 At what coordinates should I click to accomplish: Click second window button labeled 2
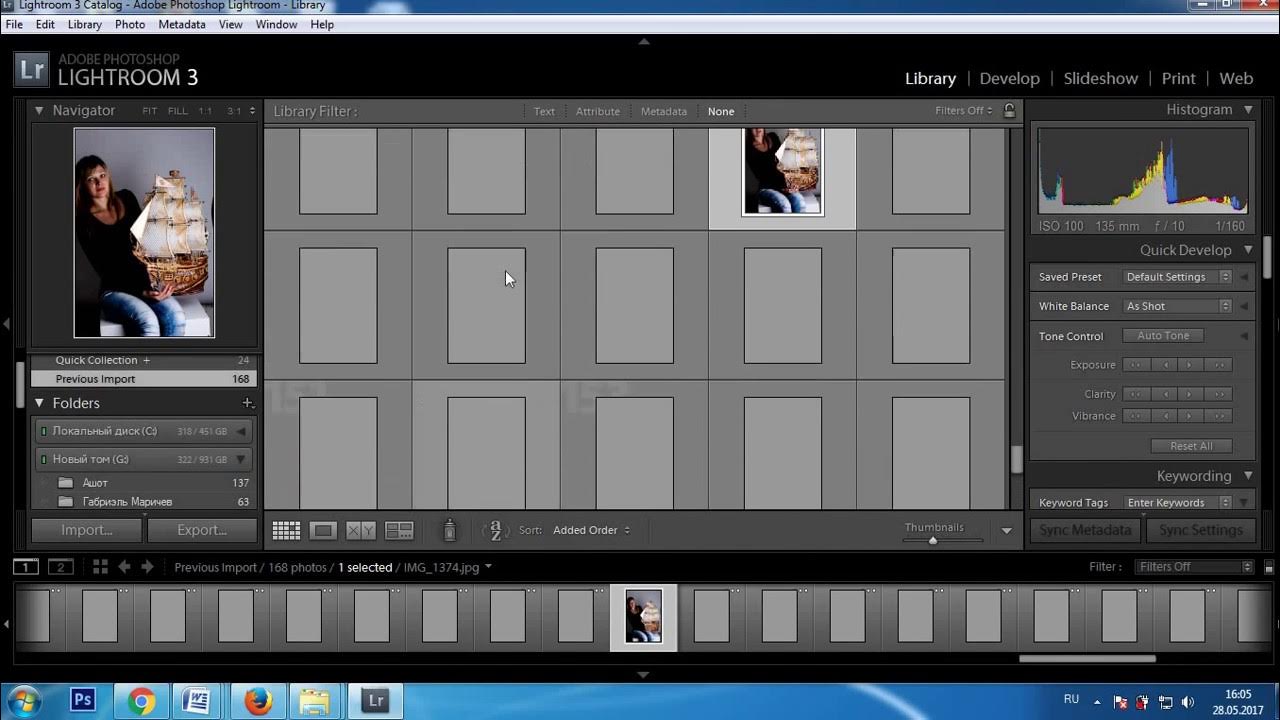coord(61,567)
